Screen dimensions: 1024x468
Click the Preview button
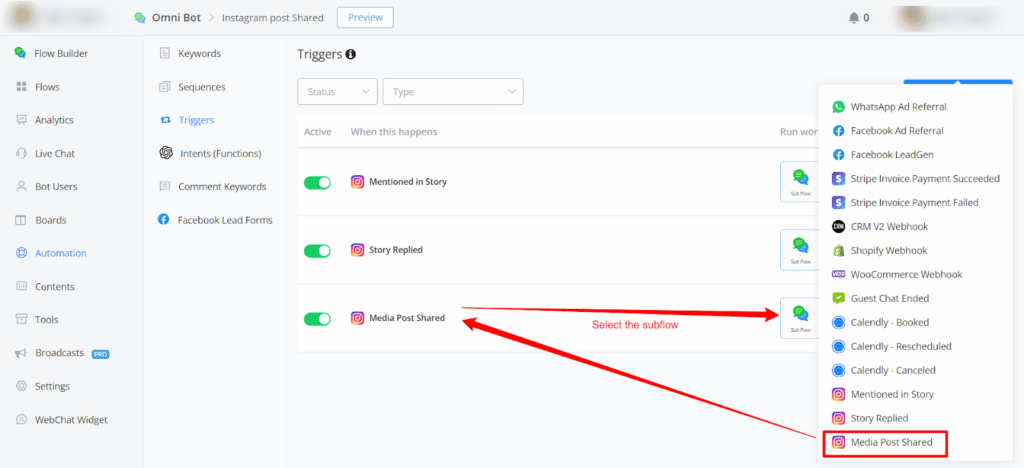tap(365, 17)
